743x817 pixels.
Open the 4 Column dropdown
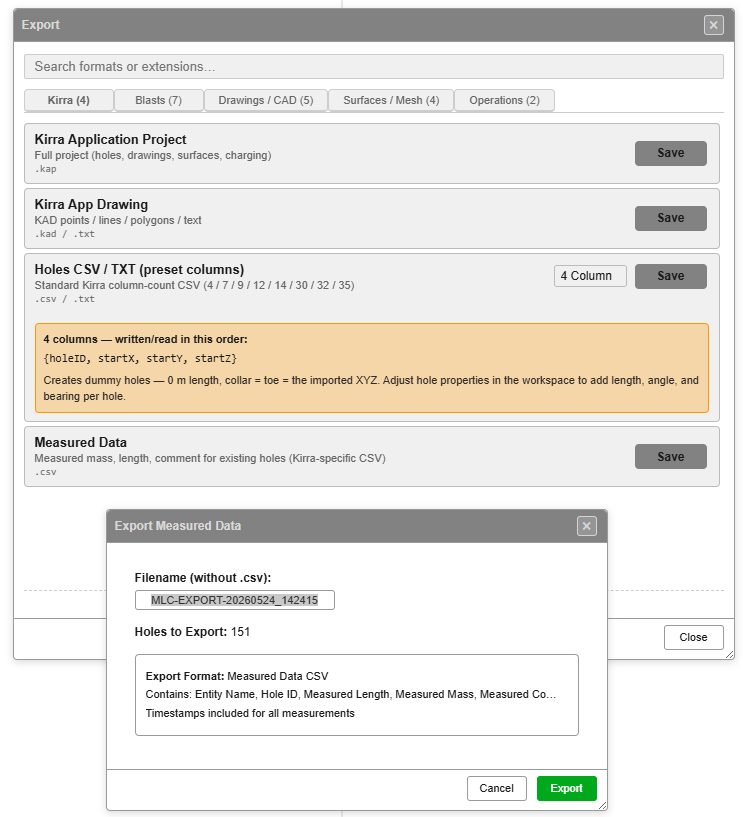click(x=590, y=276)
